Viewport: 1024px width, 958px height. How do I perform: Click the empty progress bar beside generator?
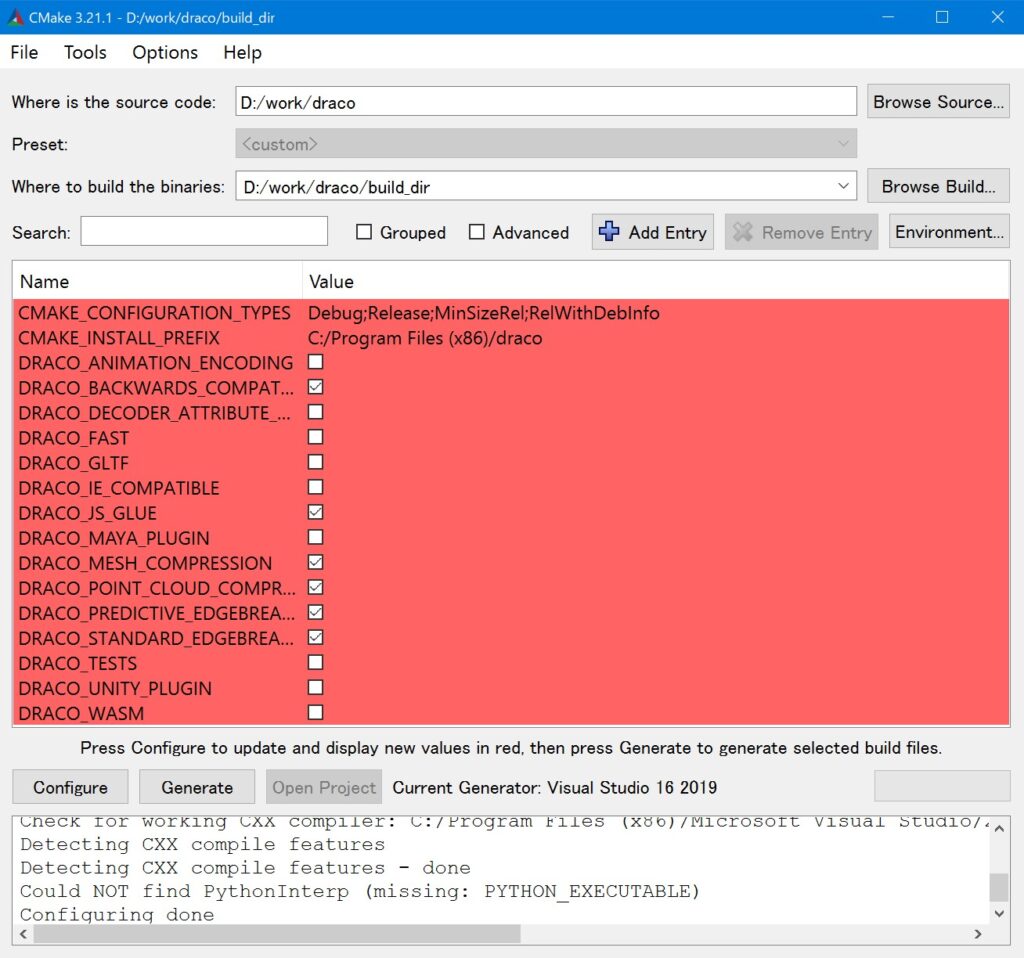pos(942,786)
